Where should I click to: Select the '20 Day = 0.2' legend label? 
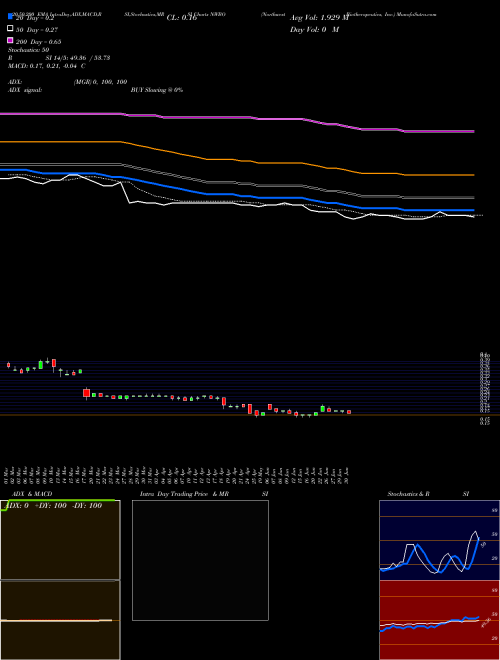click(x=35, y=19)
